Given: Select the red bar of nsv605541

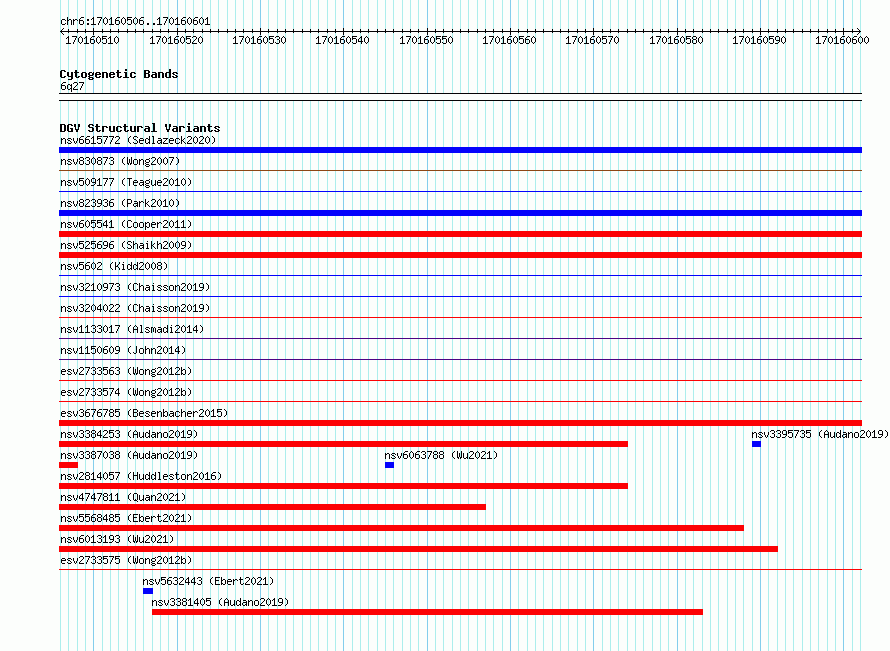Looking at the screenshot, I should click(460, 234).
